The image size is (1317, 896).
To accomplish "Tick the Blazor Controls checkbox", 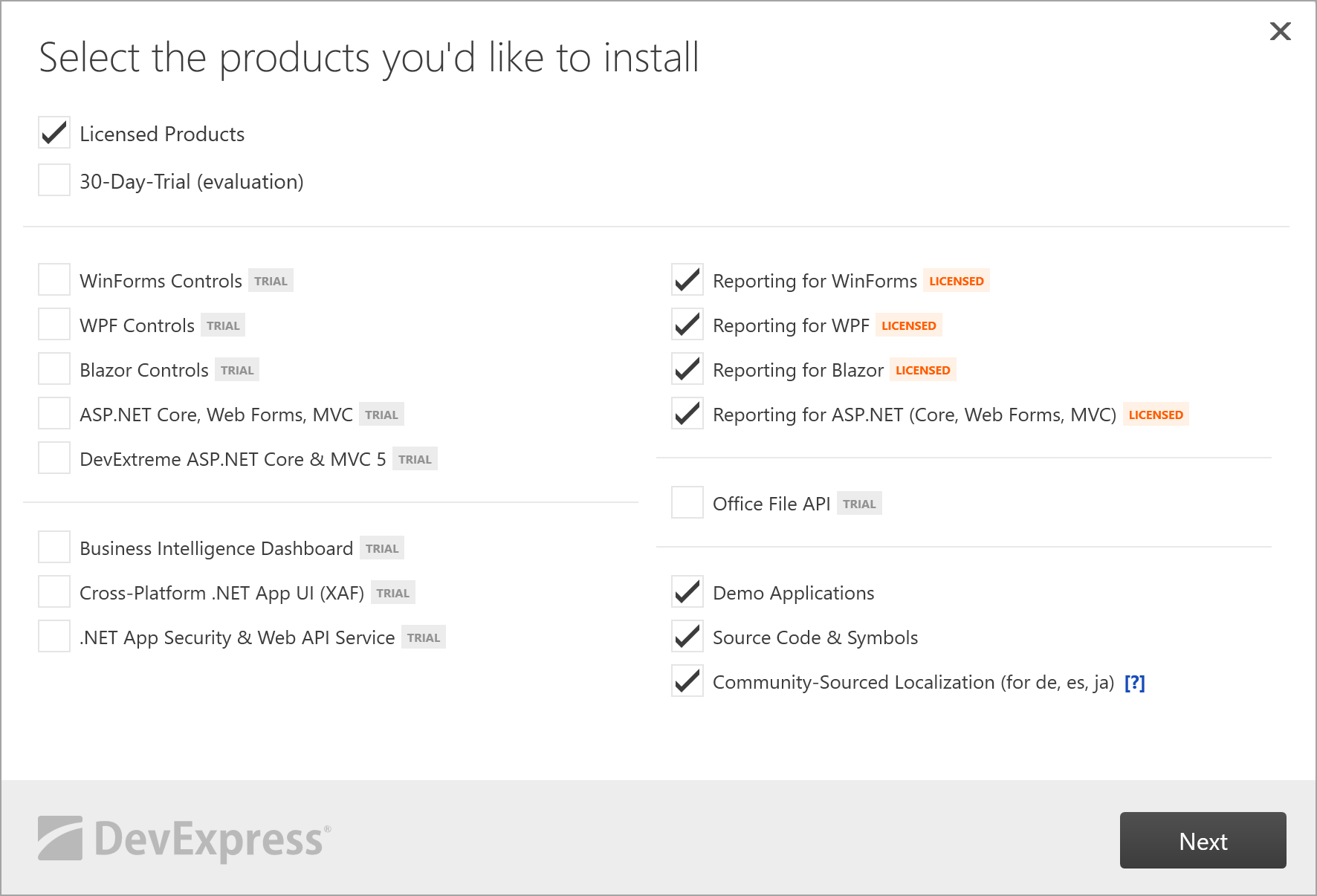I will point(54,369).
